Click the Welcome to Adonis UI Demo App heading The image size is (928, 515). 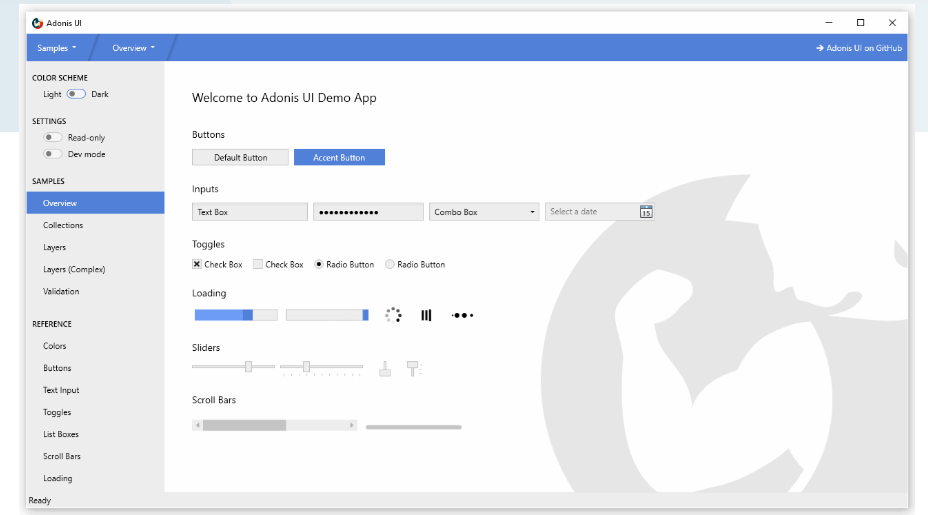tap(284, 98)
